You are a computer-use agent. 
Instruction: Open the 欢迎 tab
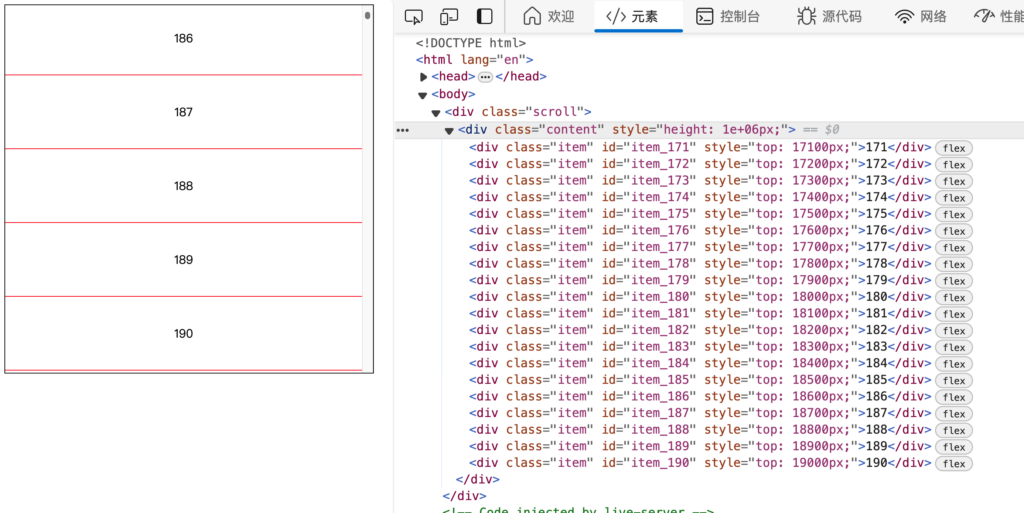tap(549, 16)
